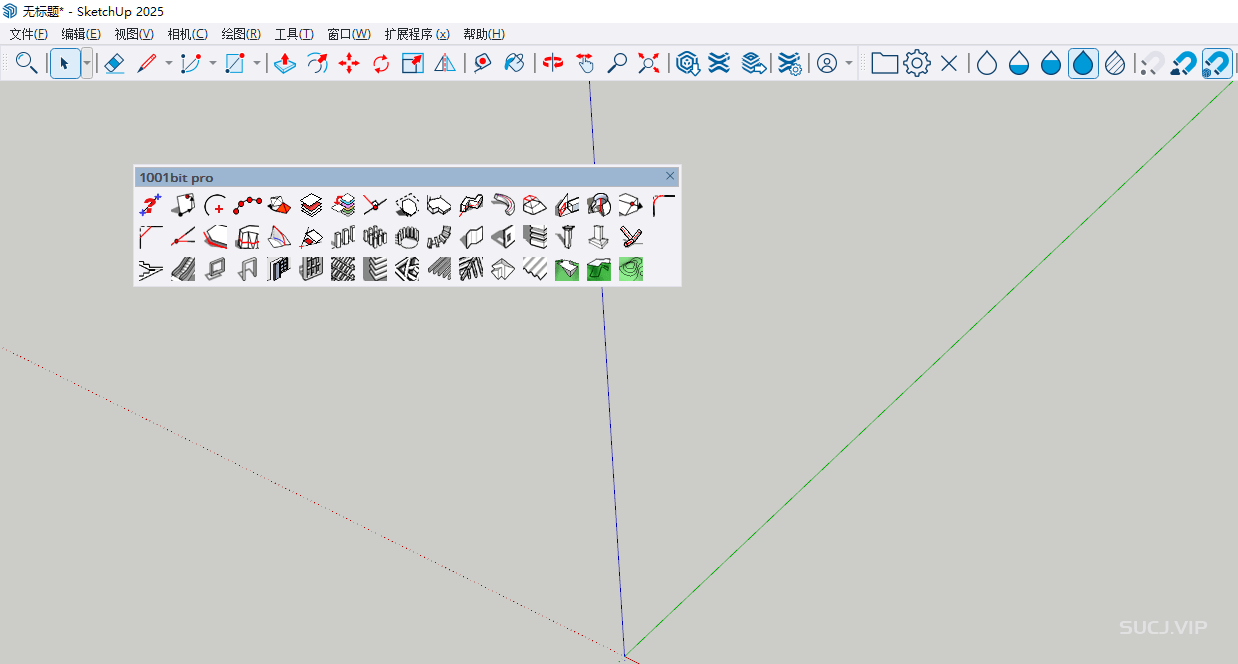The height and width of the screenshot is (664, 1238).
Task: Open the 文件(F) menu
Action: [28, 34]
